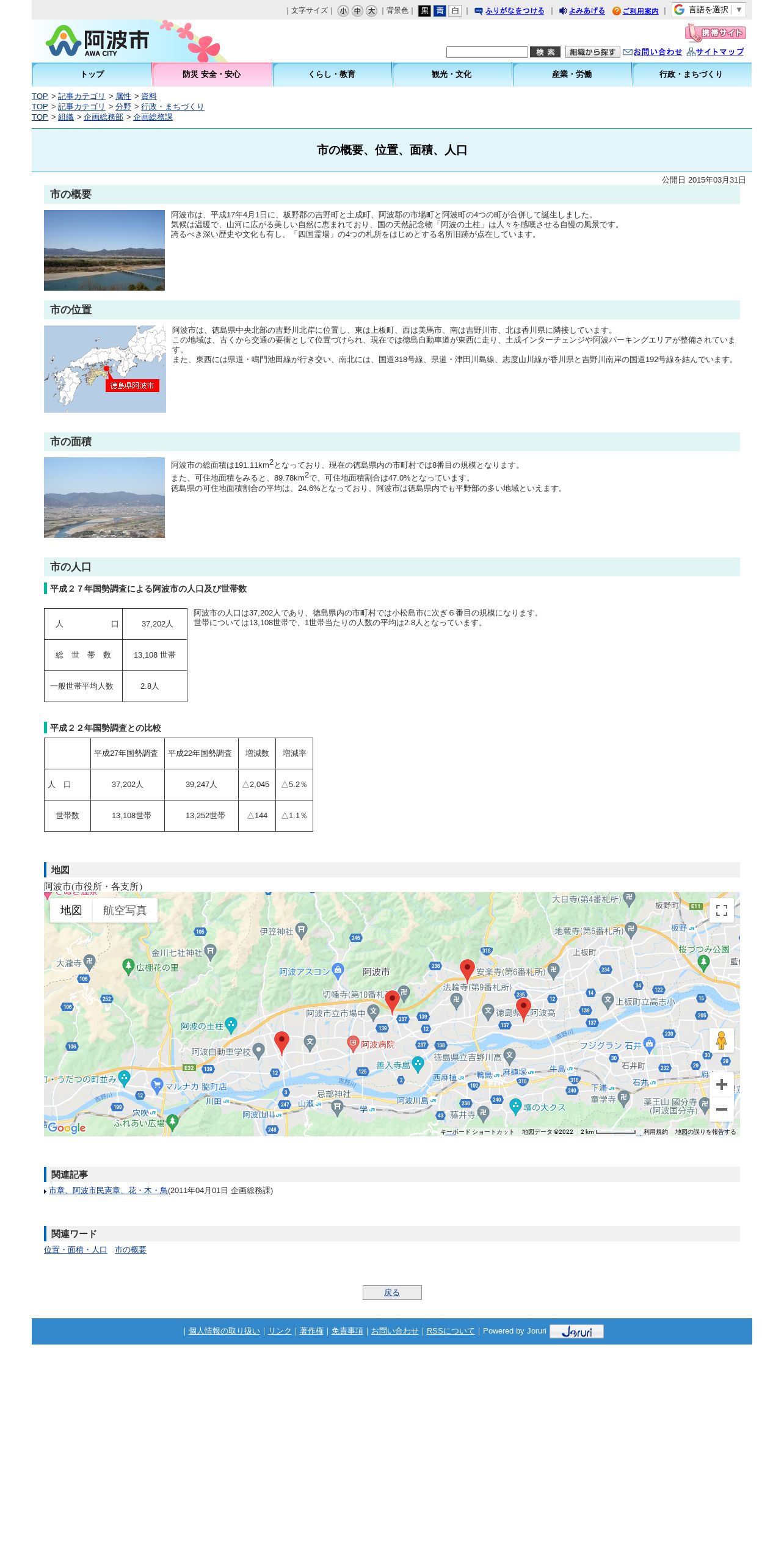
Task: Open the 免責事項 footer link
Action: (347, 1330)
